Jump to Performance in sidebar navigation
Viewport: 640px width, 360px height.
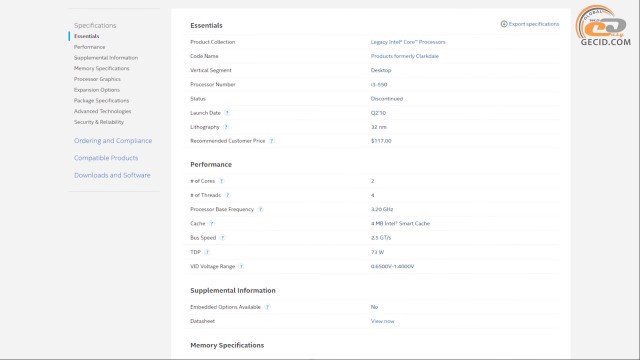[x=89, y=47]
